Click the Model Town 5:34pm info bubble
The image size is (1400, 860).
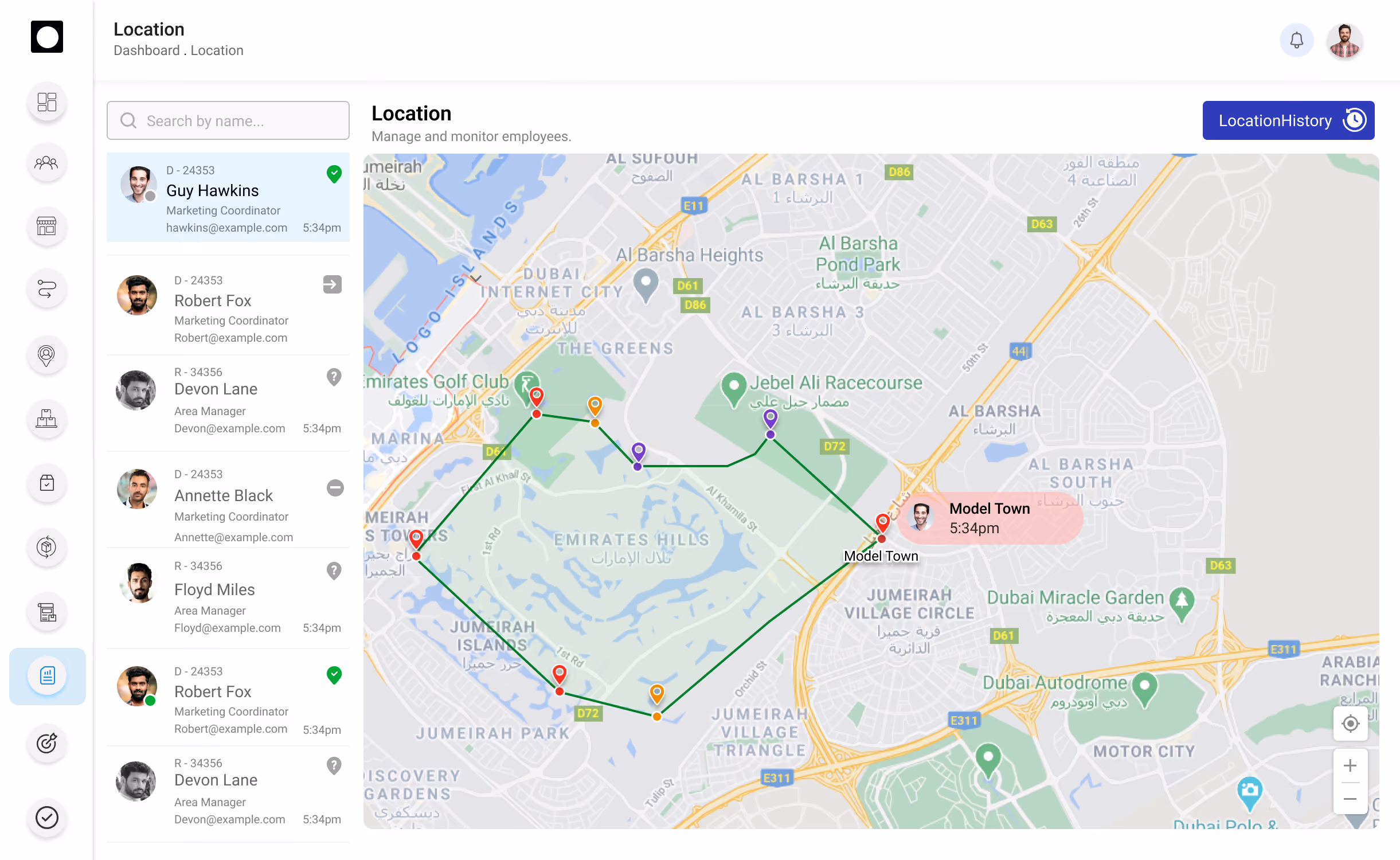[x=990, y=518]
